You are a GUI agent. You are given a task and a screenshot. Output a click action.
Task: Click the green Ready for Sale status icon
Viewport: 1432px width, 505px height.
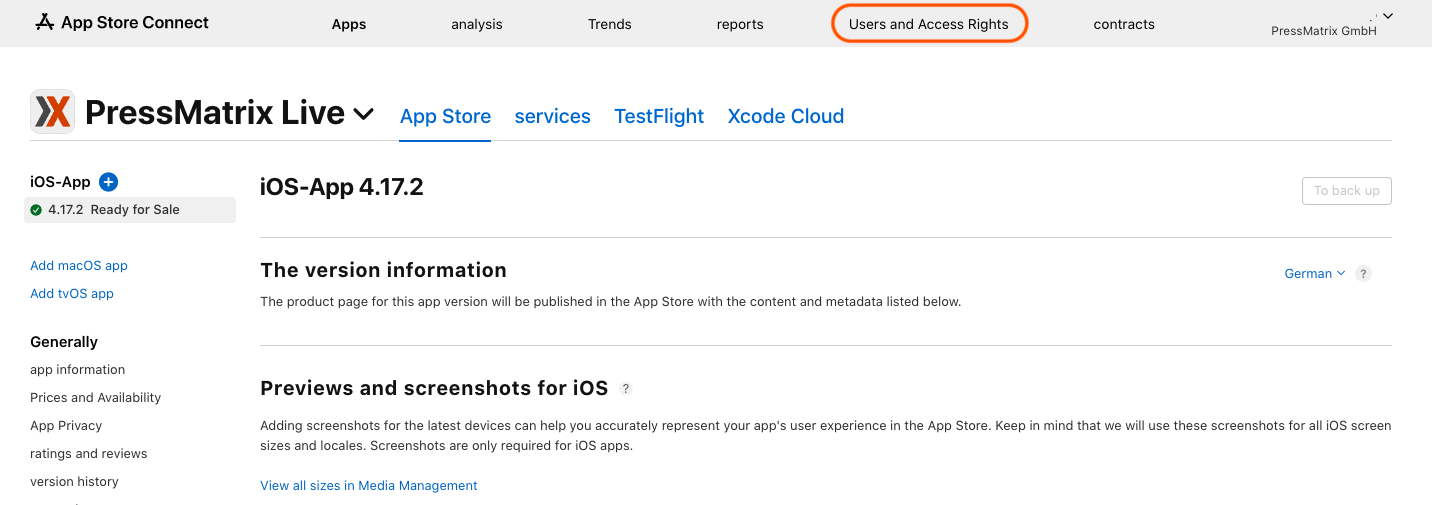pyautogui.click(x=36, y=210)
